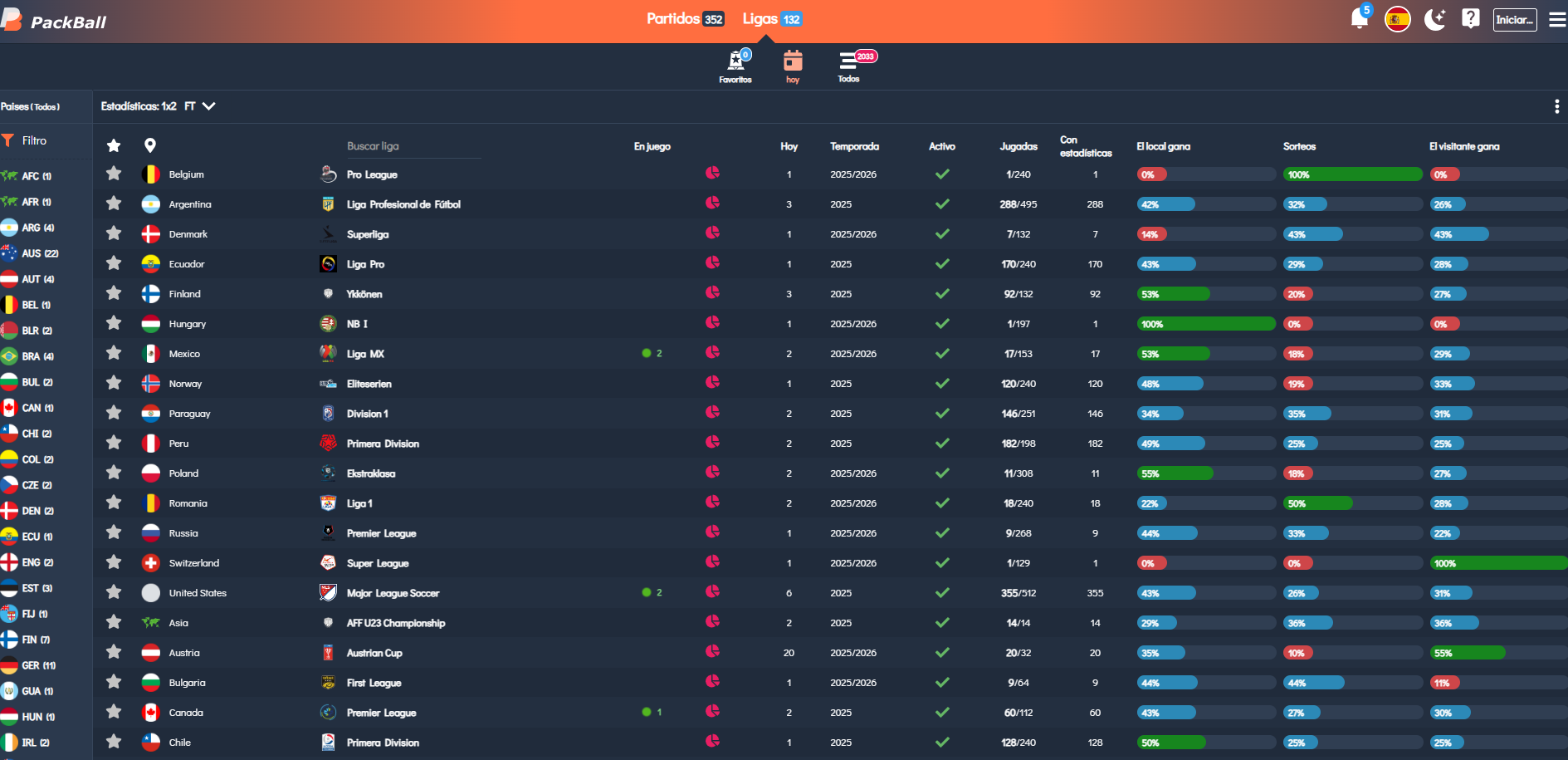Open stats chart icon for Austrian Cup
Viewport: 1568px width, 760px height.
712,651
